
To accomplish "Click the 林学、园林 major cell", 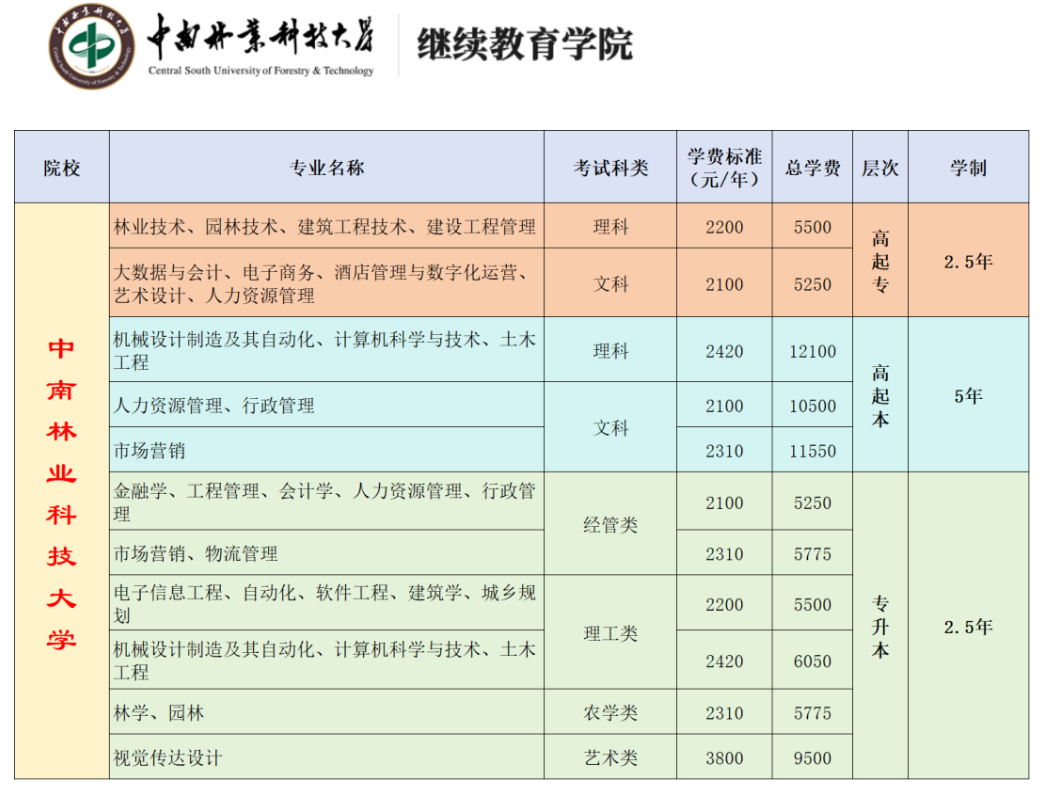I will (x=327, y=712).
